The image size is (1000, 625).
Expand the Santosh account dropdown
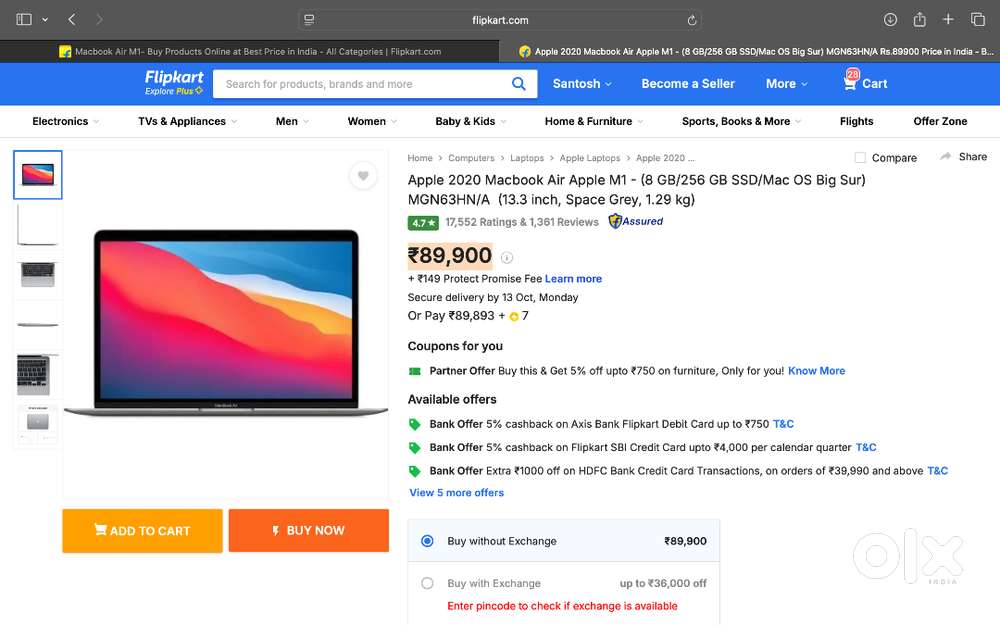coord(582,84)
